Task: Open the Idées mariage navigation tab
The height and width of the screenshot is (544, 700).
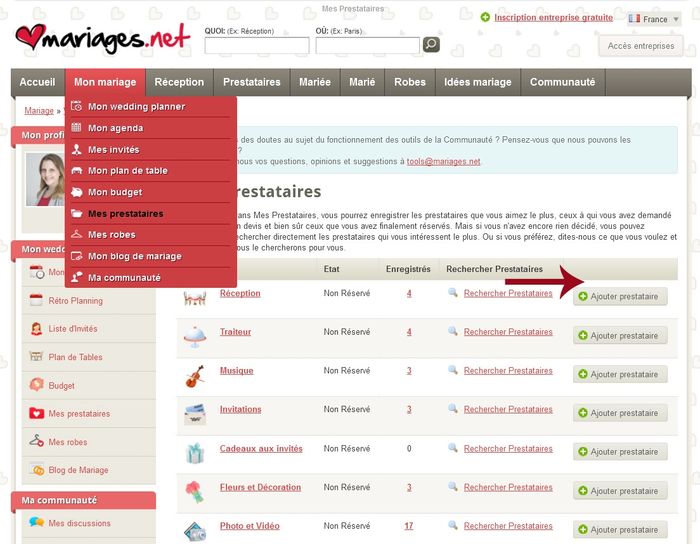Action: click(478, 82)
